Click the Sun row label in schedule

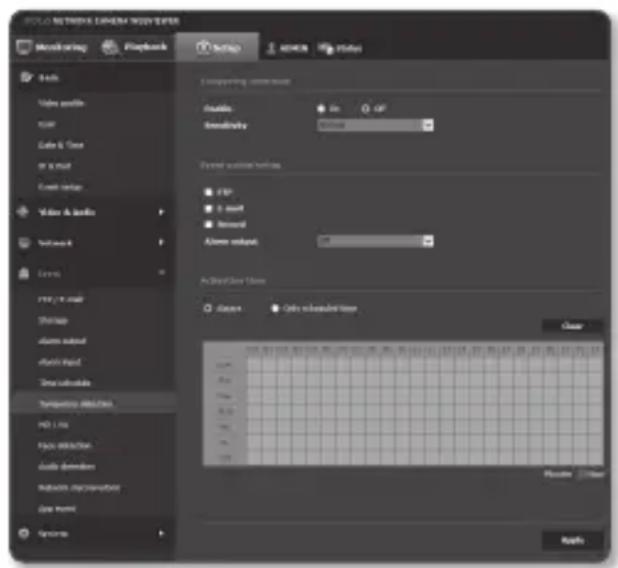pos(225,365)
